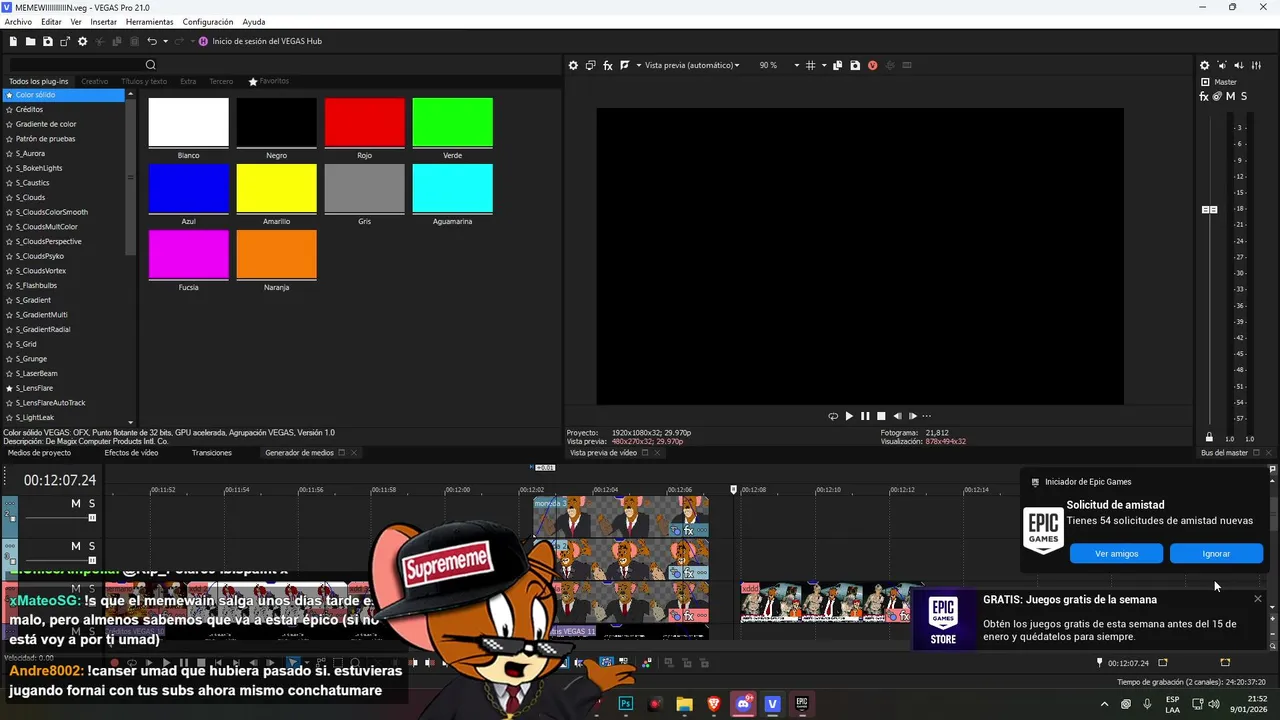Open a project with the folder icon
Screen dimensions: 1280x720
click(30, 41)
